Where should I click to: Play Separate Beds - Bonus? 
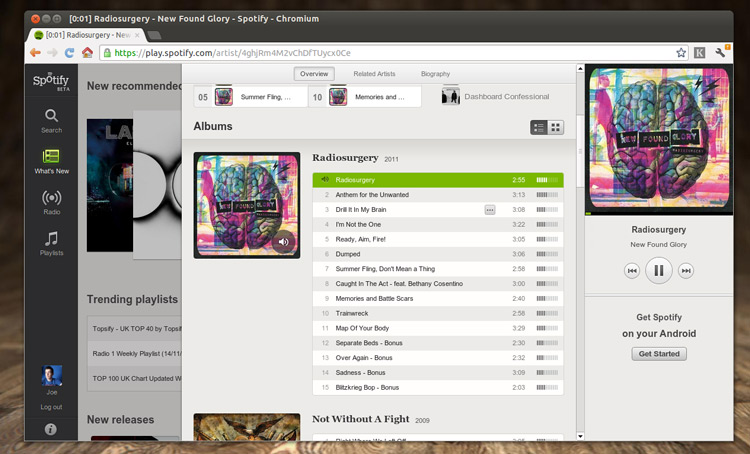pos(438,343)
